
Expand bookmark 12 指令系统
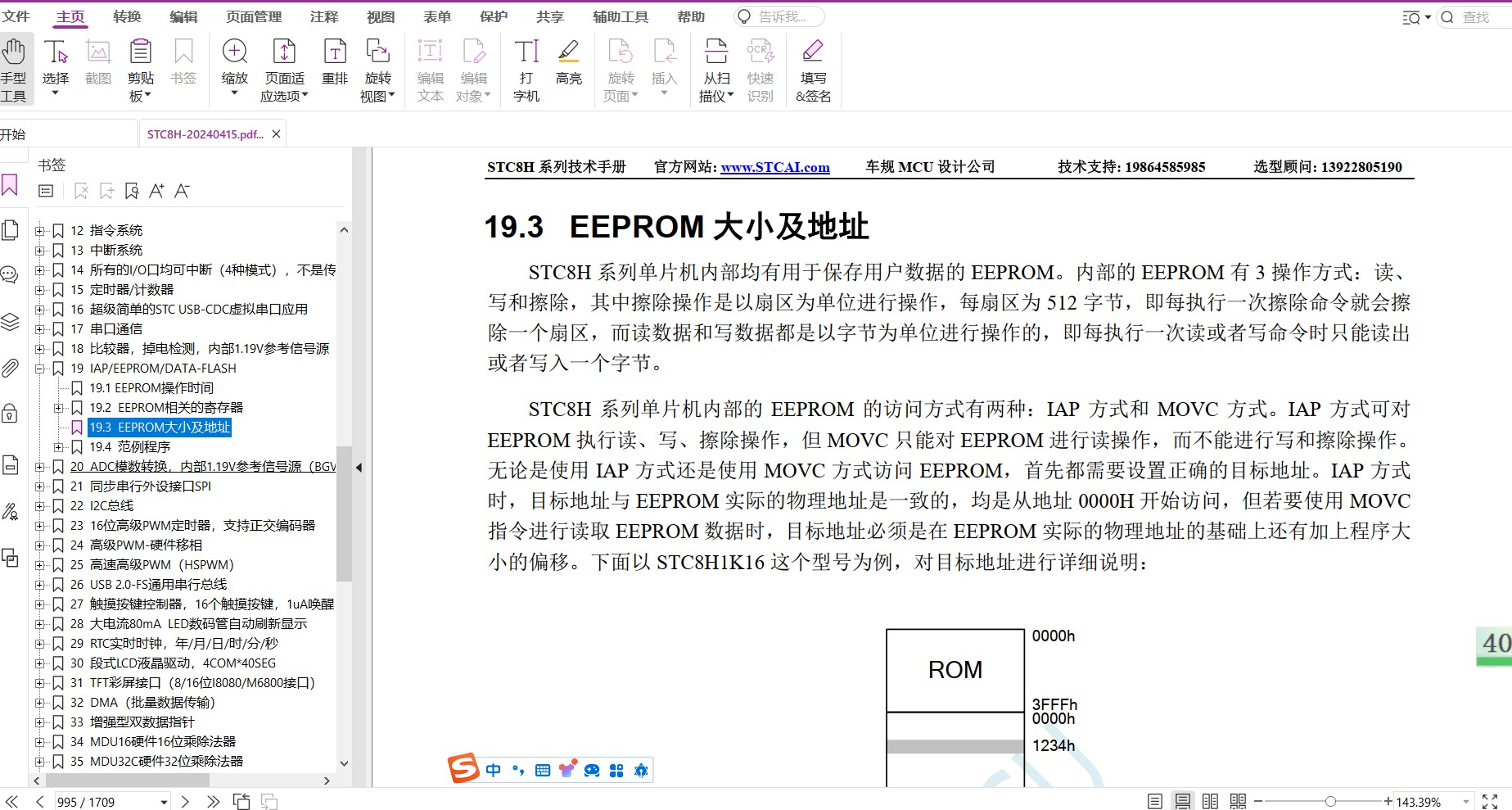(x=39, y=231)
